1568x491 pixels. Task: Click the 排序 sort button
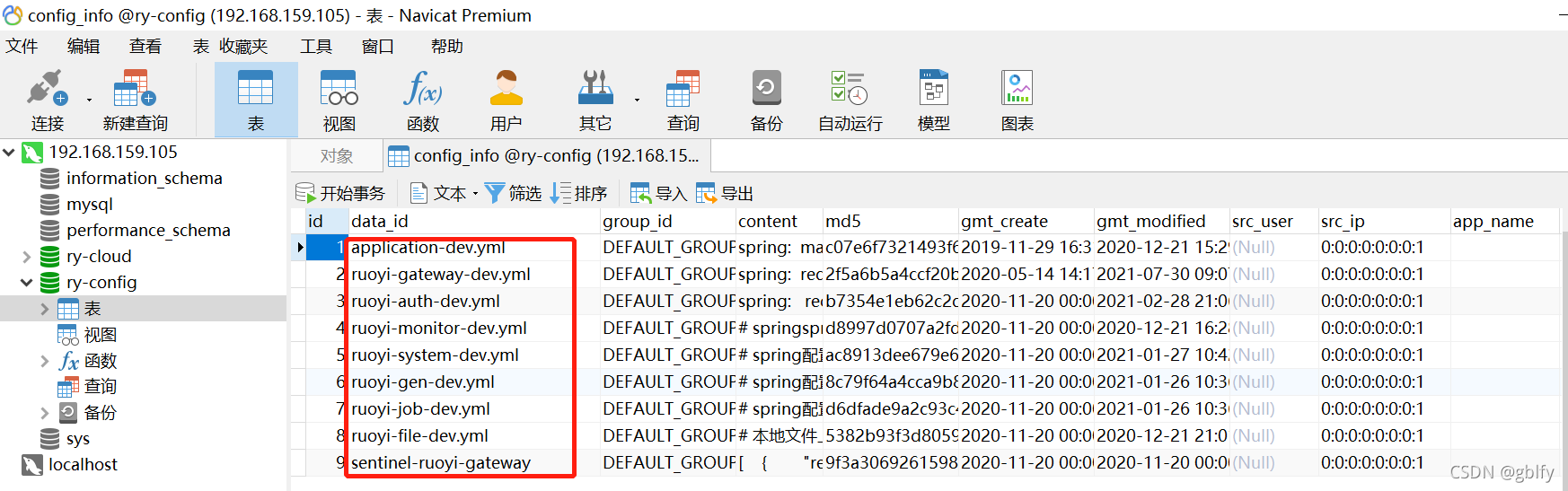(579, 193)
